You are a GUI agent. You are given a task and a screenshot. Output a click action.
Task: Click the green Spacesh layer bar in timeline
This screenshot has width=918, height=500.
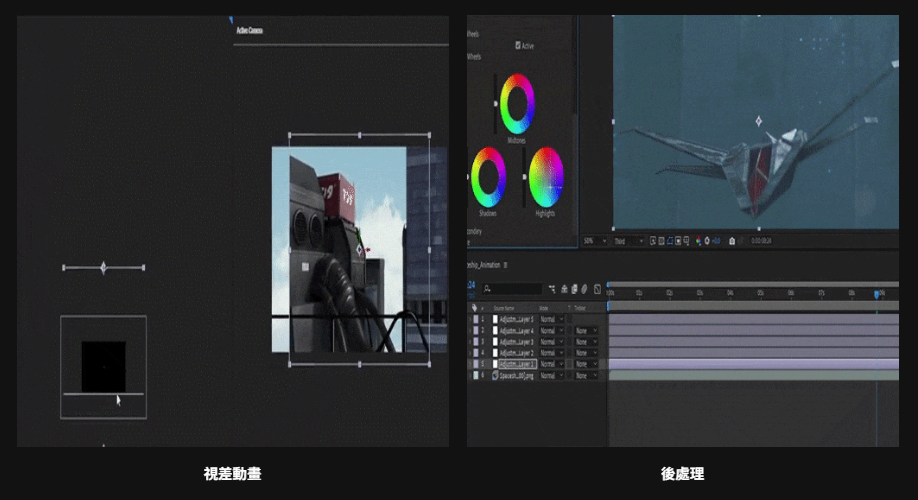pos(753,375)
